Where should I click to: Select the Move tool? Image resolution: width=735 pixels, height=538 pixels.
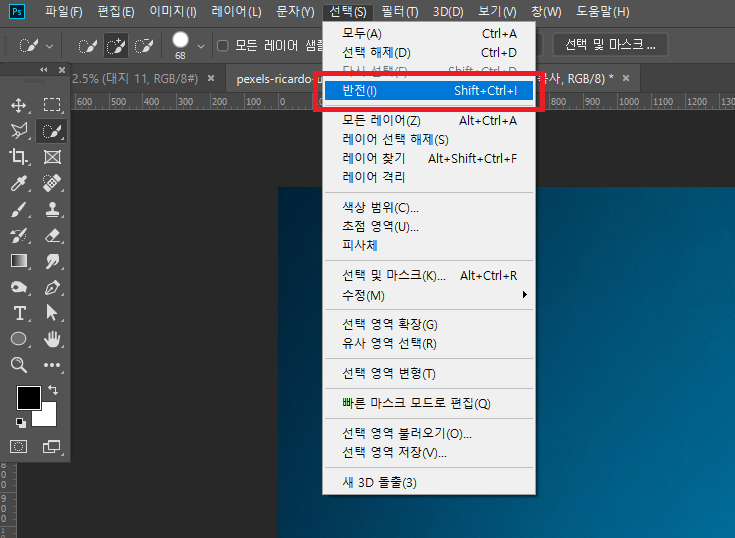point(18,105)
